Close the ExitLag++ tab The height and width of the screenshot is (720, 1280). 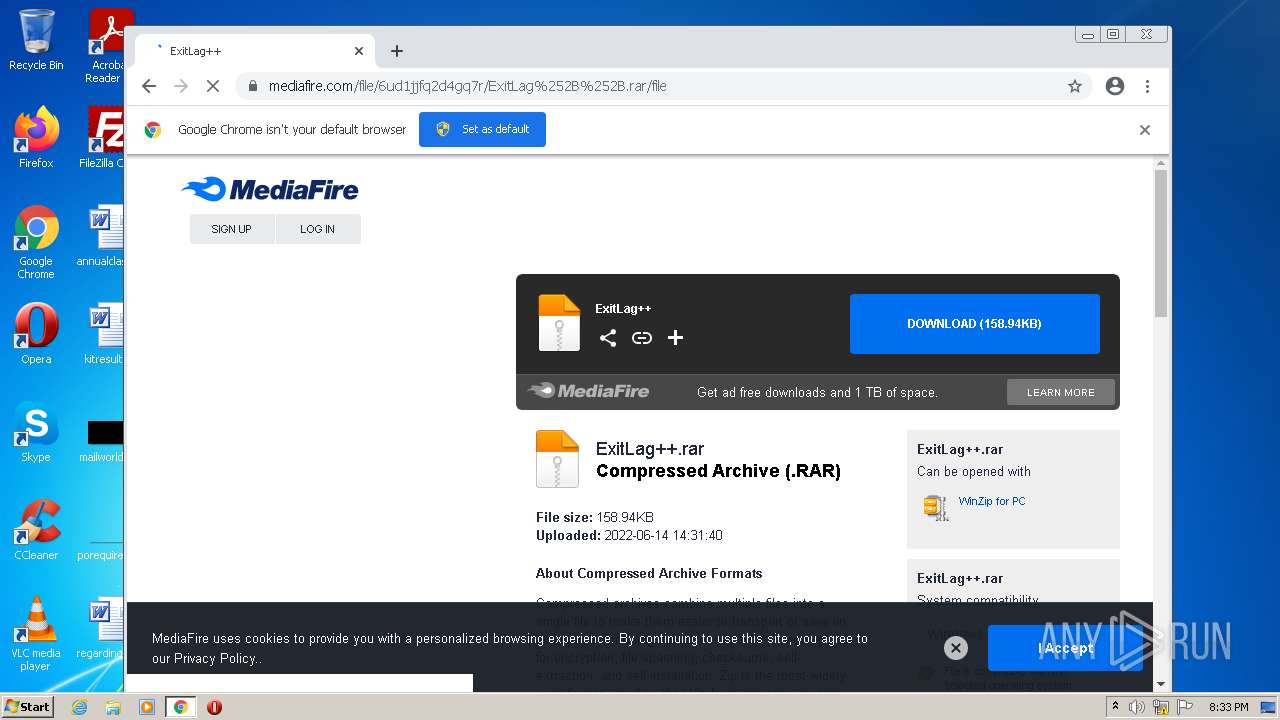(359, 51)
